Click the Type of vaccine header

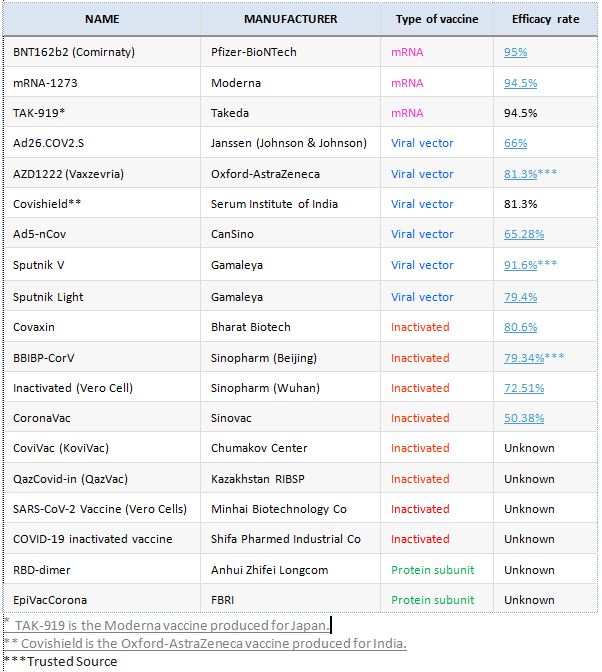pyautogui.click(x=437, y=19)
